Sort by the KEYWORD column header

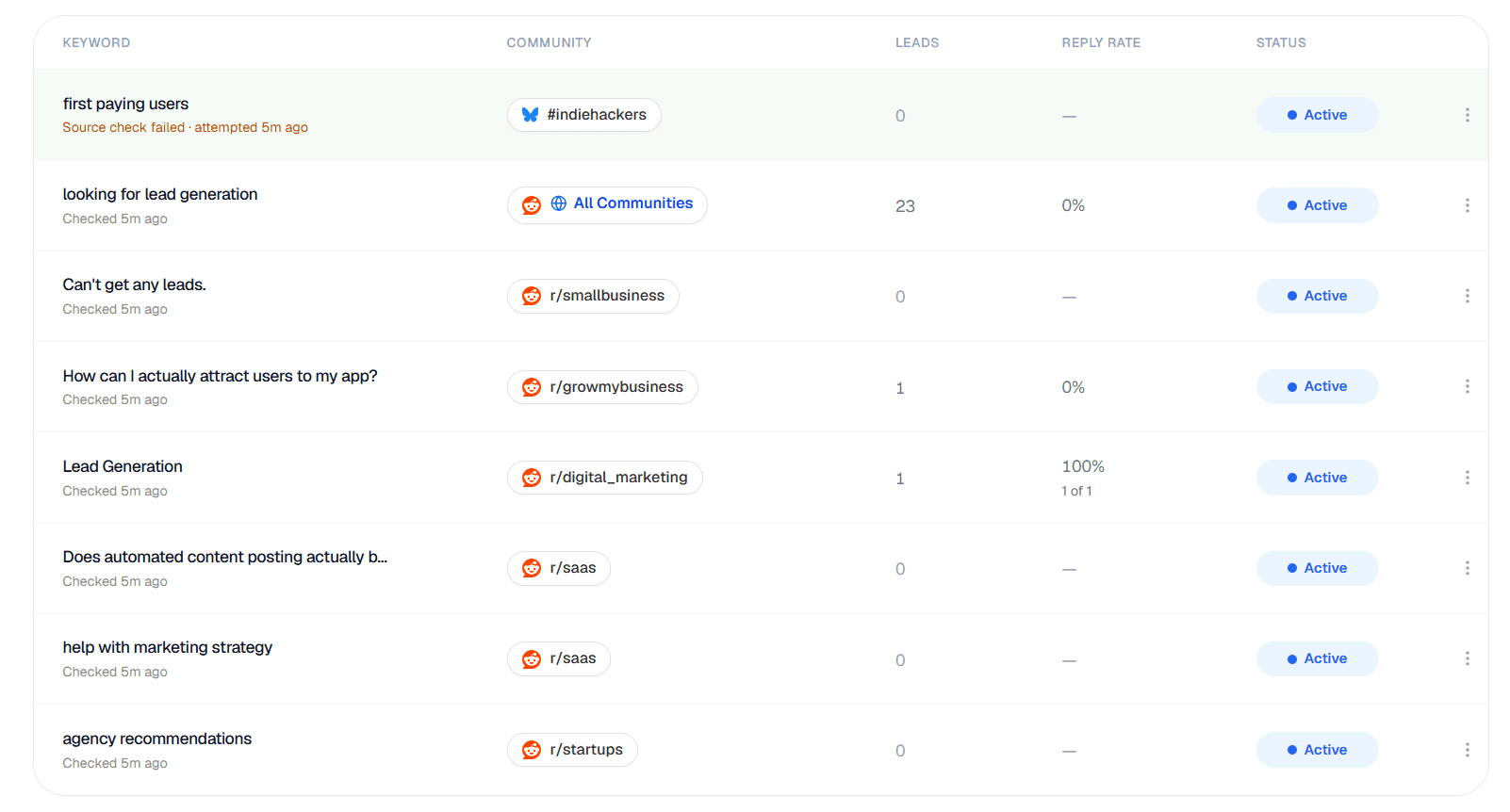pos(96,42)
